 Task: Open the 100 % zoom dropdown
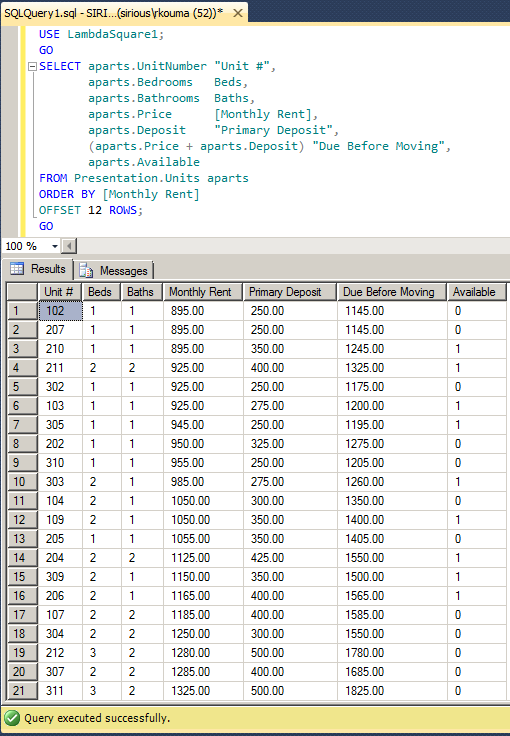pyautogui.click(x=55, y=246)
